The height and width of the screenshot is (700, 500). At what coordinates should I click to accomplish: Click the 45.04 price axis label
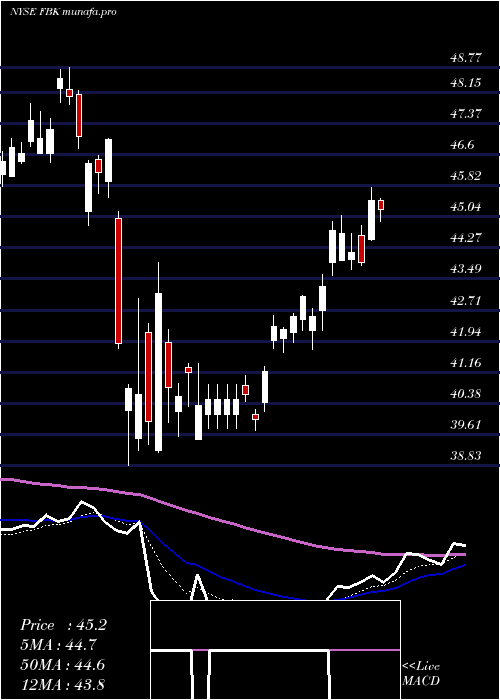coord(466,207)
